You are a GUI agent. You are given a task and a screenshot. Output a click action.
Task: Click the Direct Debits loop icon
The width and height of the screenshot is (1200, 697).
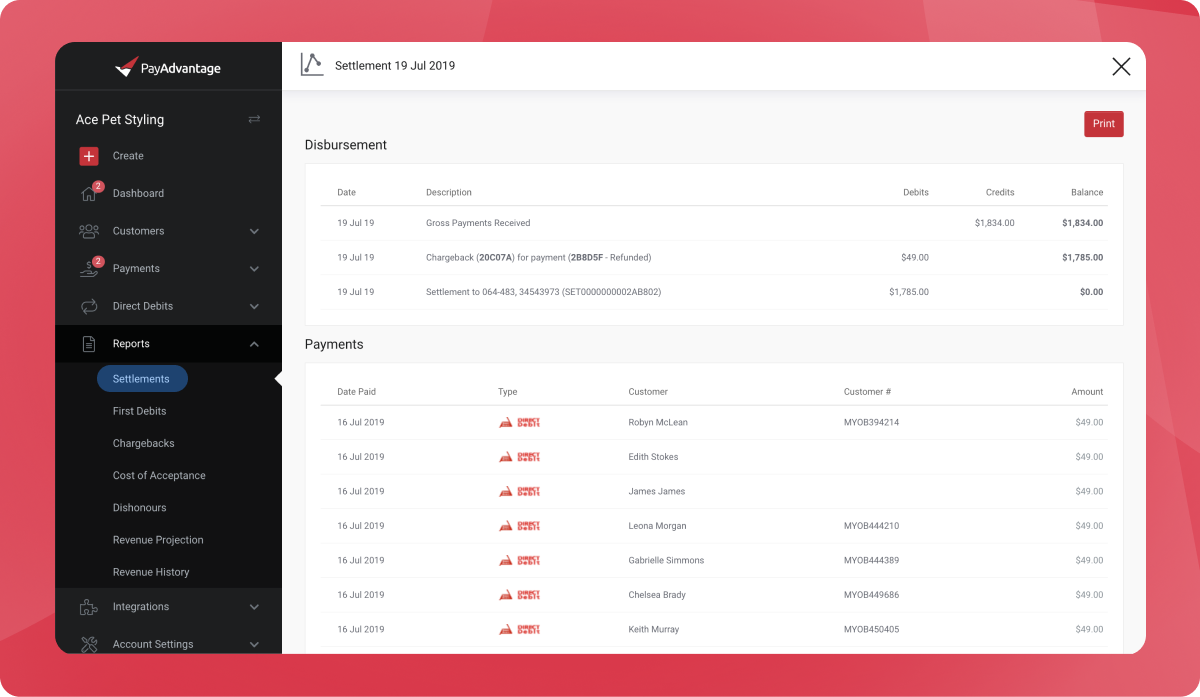point(89,306)
